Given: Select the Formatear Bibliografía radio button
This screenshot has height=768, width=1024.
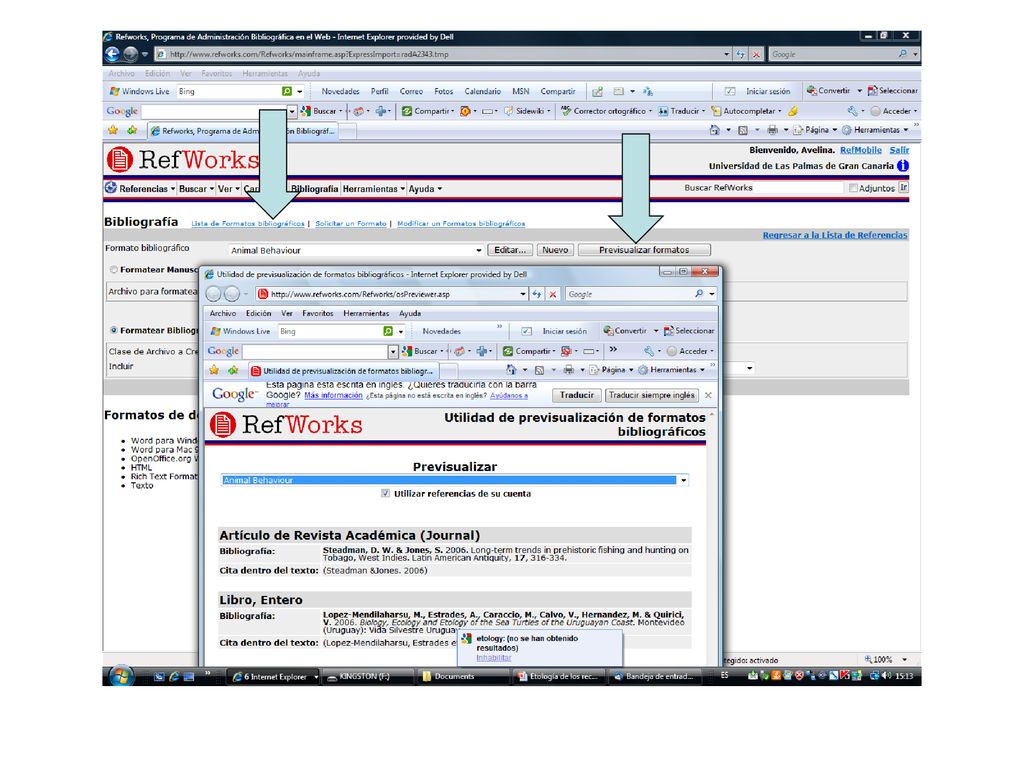Looking at the screenshot, I should click(x=114, y=330).
